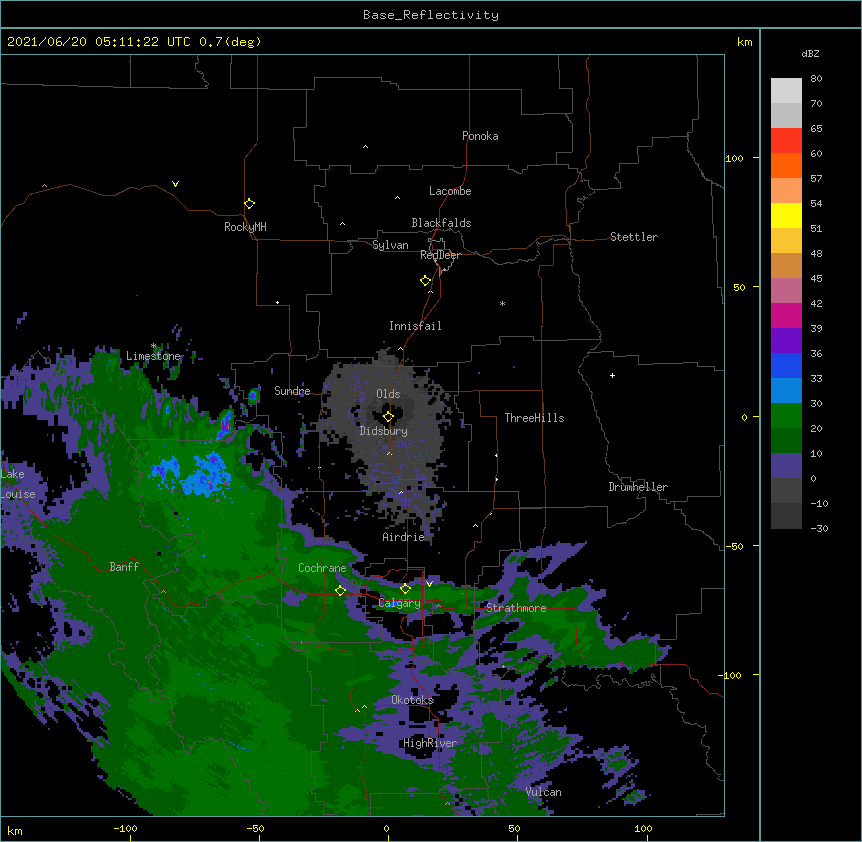This screenshot has width=862, height=842.
Task: Click the Lacombe city label
Action: coord(450,191)
